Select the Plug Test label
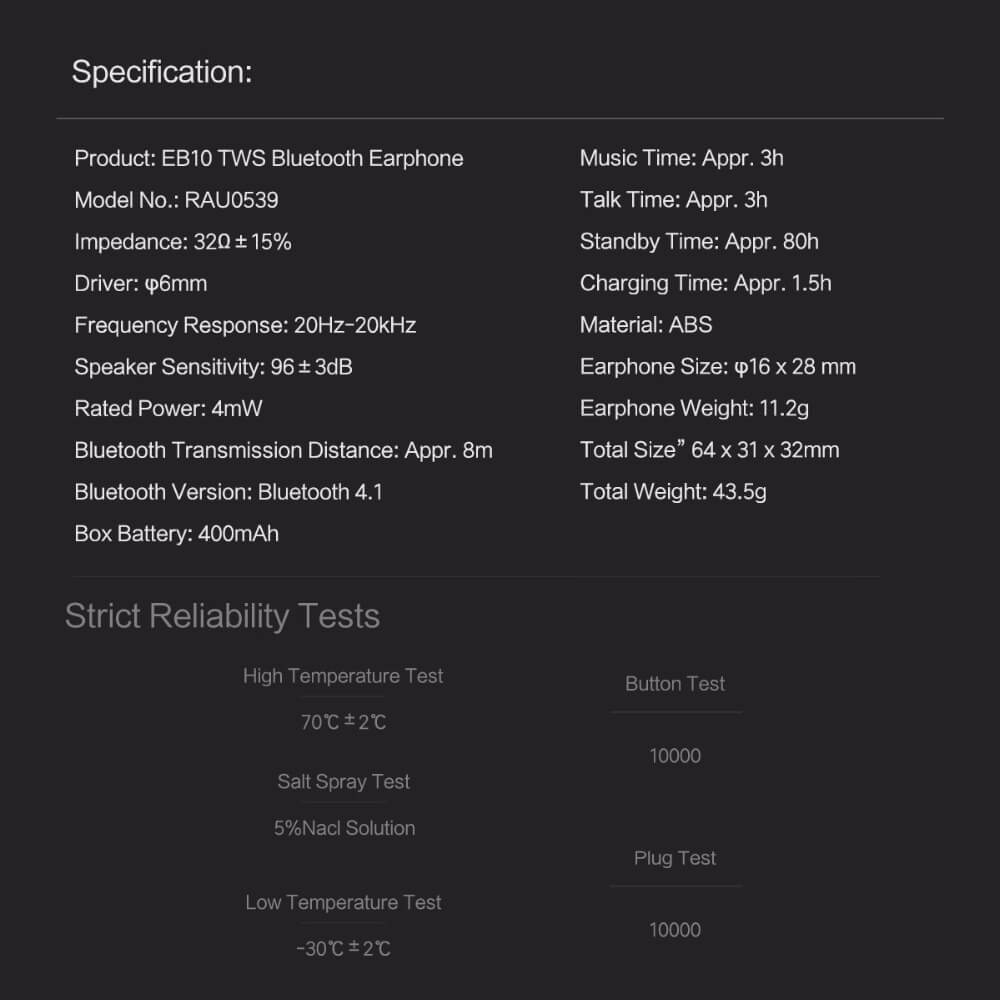This screenshot has height=1000, width=1000. 675,858
